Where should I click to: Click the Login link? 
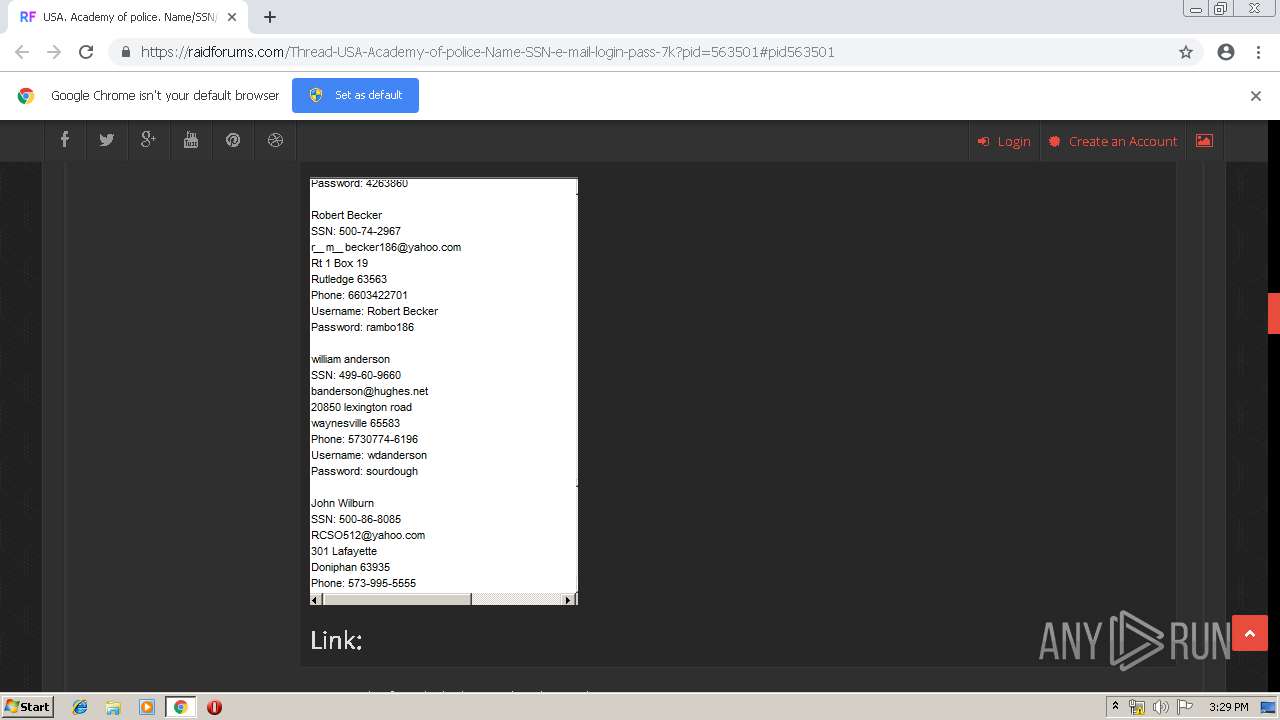pos(1004,141)
